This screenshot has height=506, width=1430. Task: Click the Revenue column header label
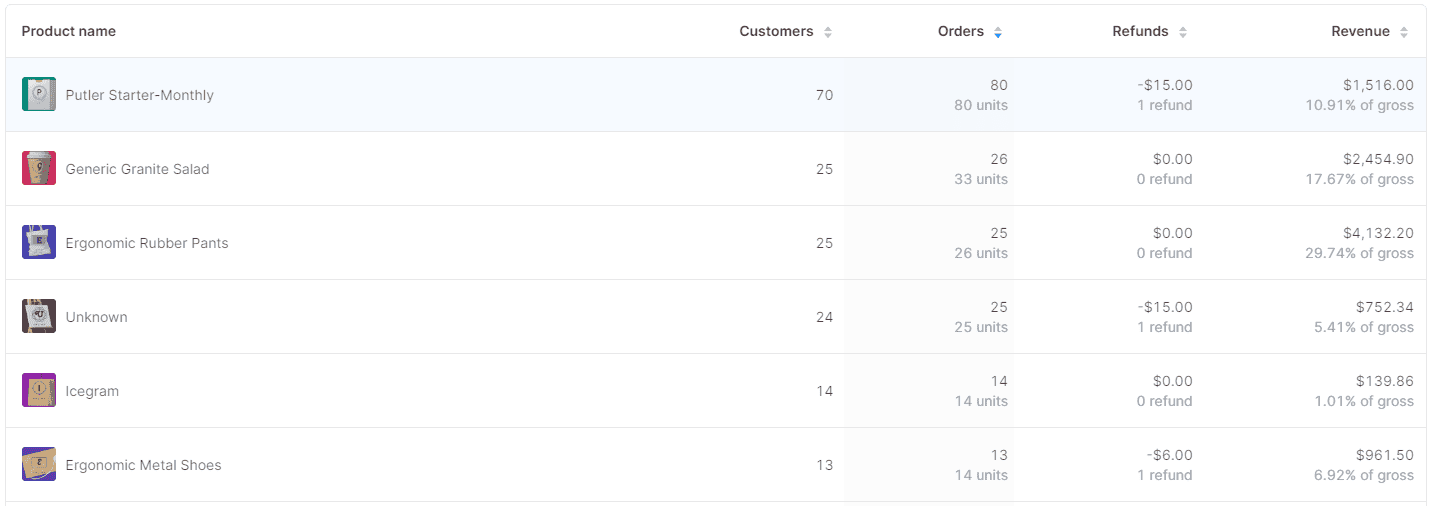tap(1360, 31)
